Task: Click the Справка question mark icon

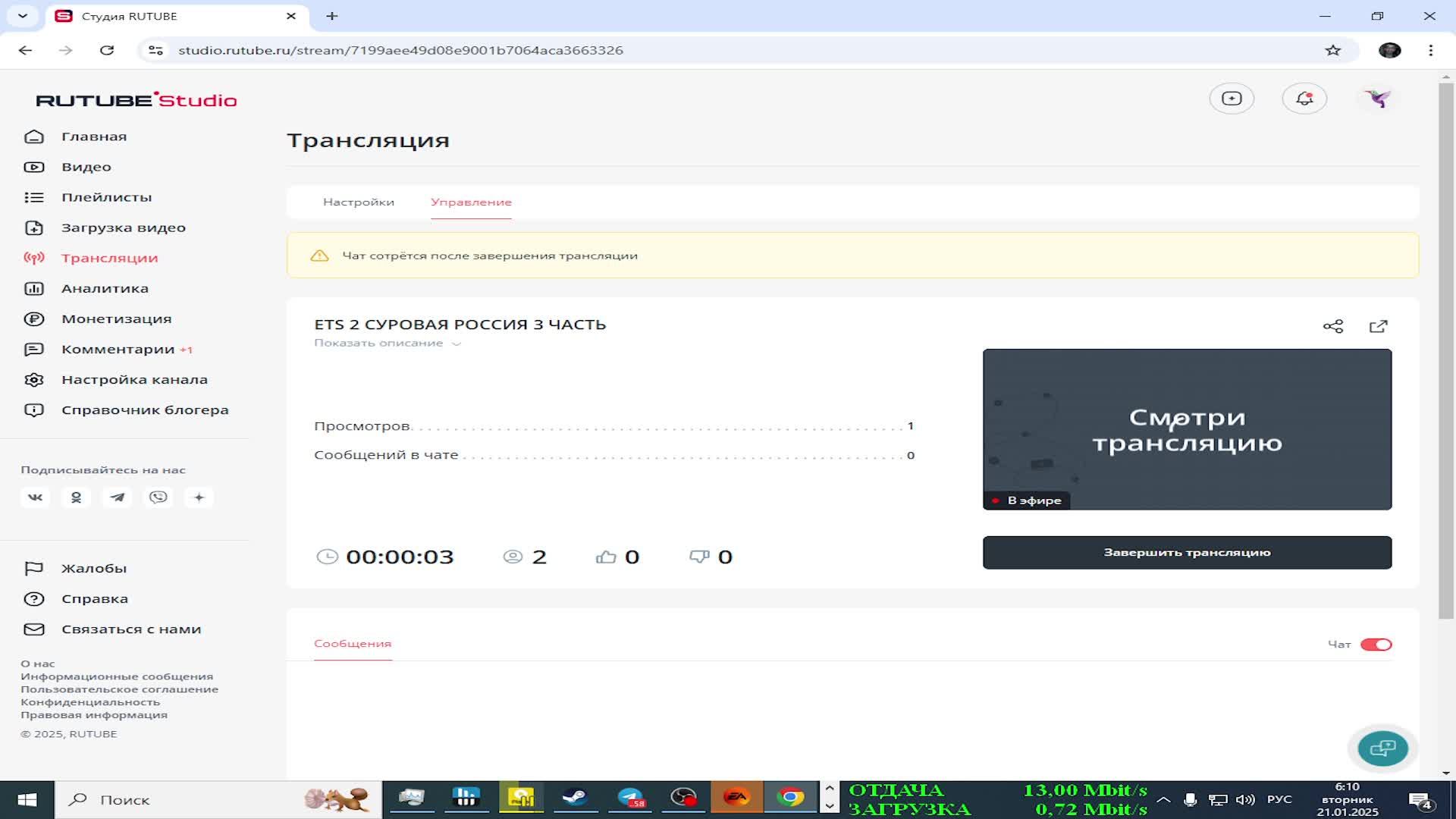Action: [34, 598]
